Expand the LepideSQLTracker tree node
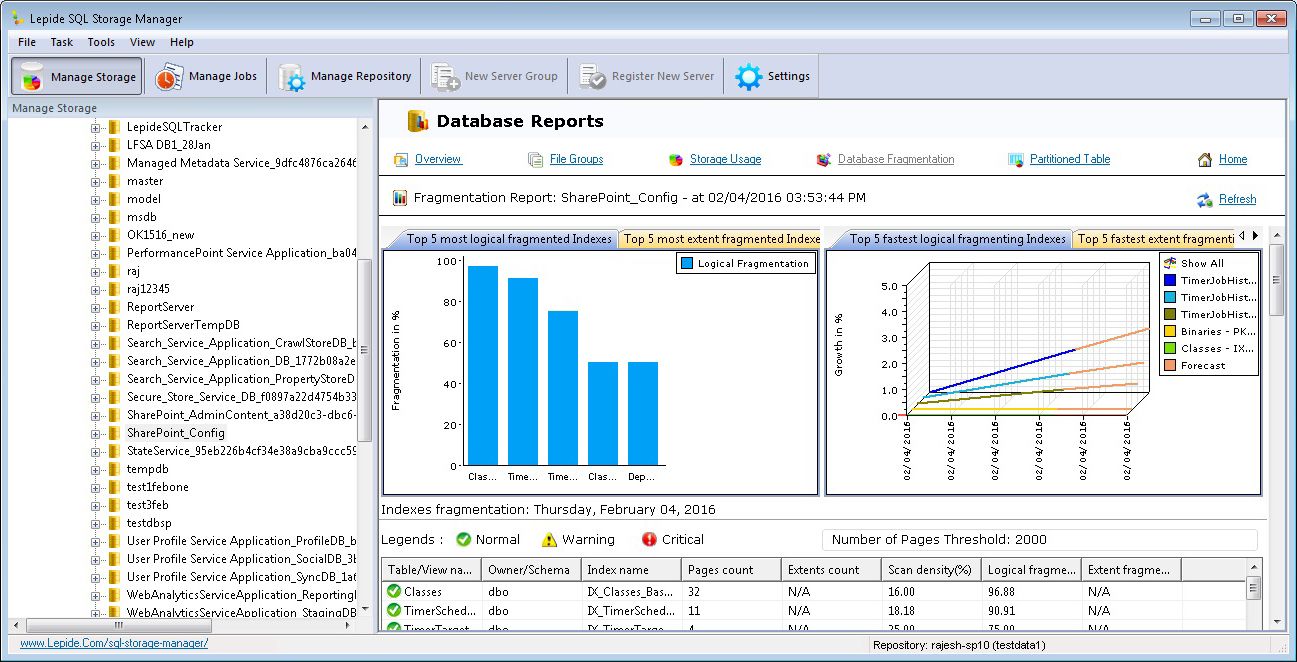The image size is (1297, 662). pyautogui.click(x=96, y=127)
